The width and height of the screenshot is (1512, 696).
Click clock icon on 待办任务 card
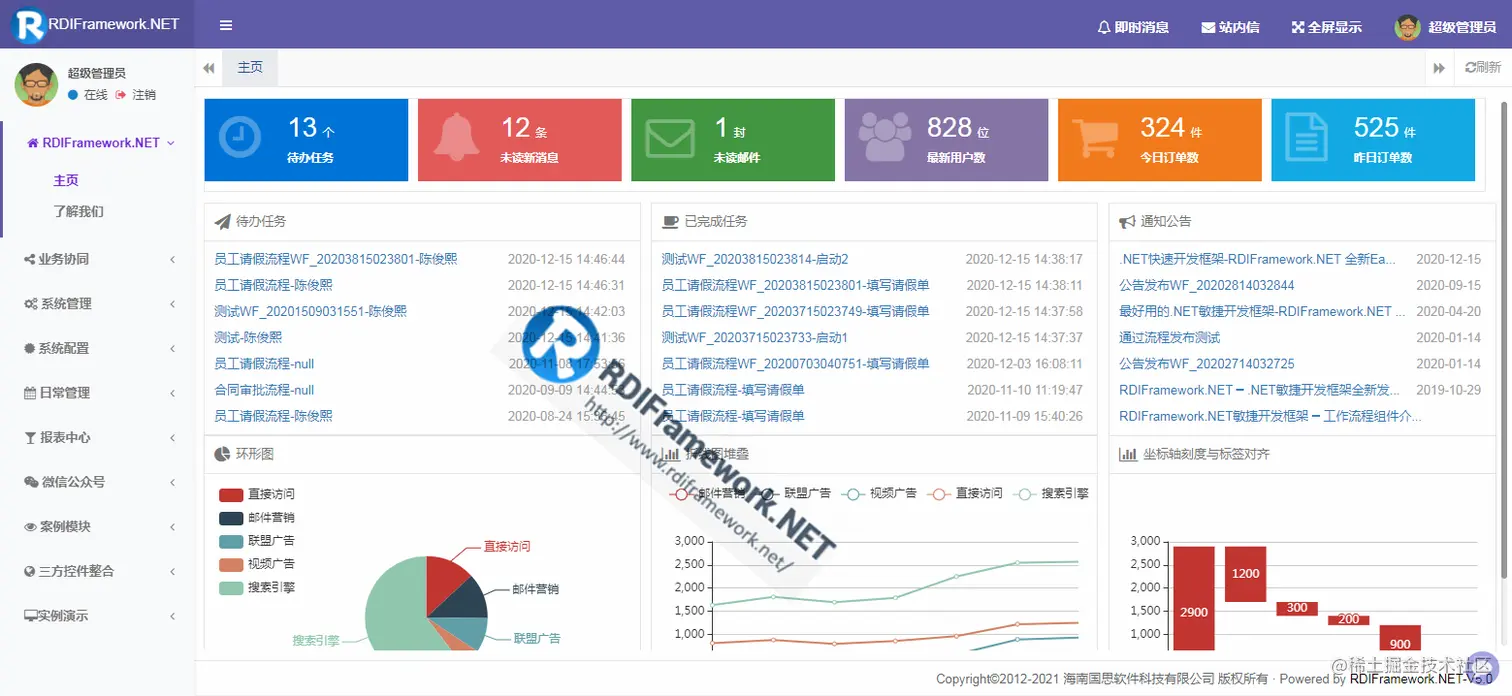(240, 137)
